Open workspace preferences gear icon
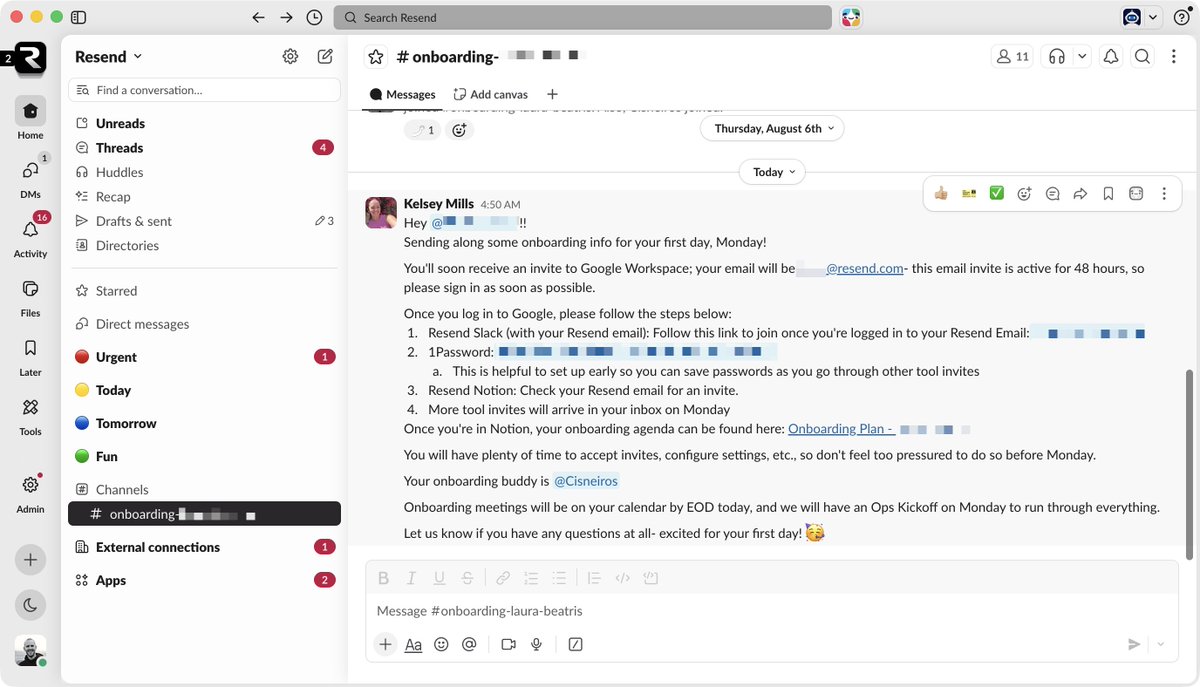 coord(290,57)
